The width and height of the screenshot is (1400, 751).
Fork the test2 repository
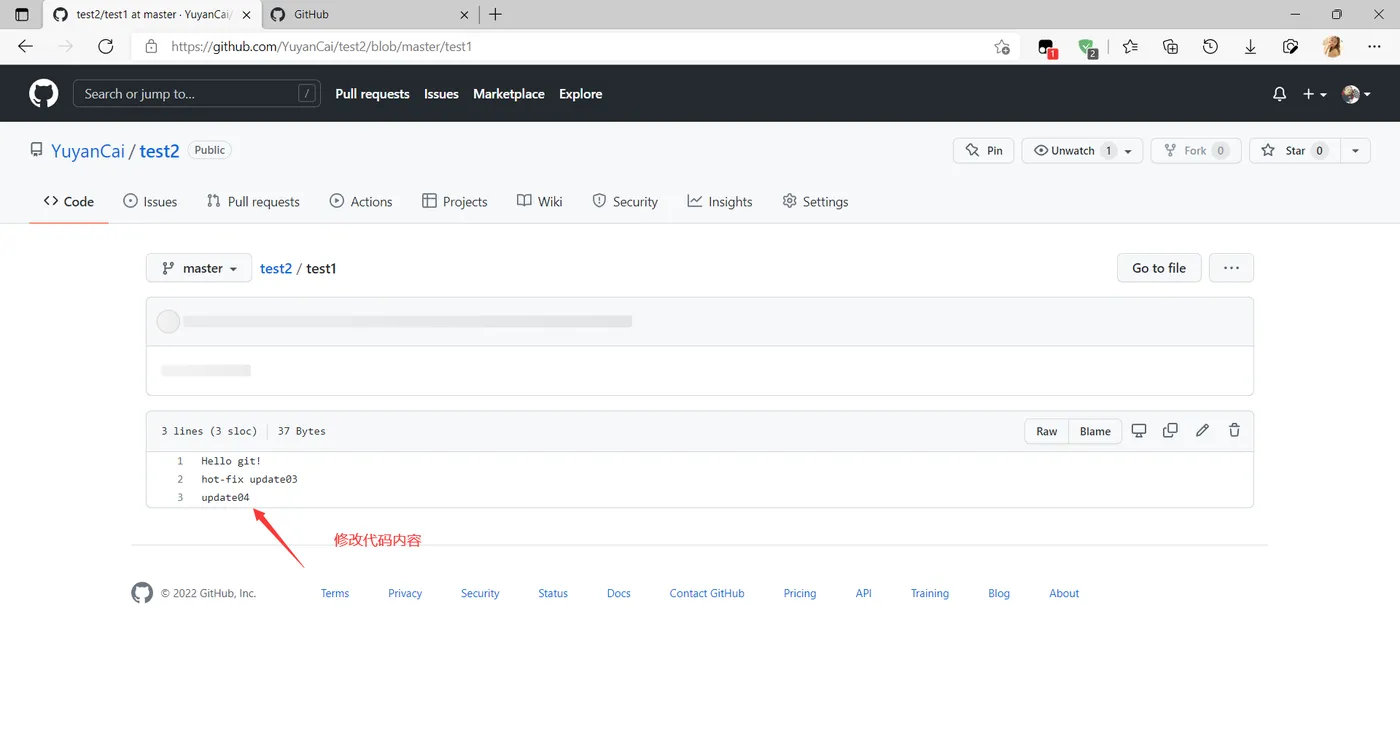click(x=1196, y=151)
